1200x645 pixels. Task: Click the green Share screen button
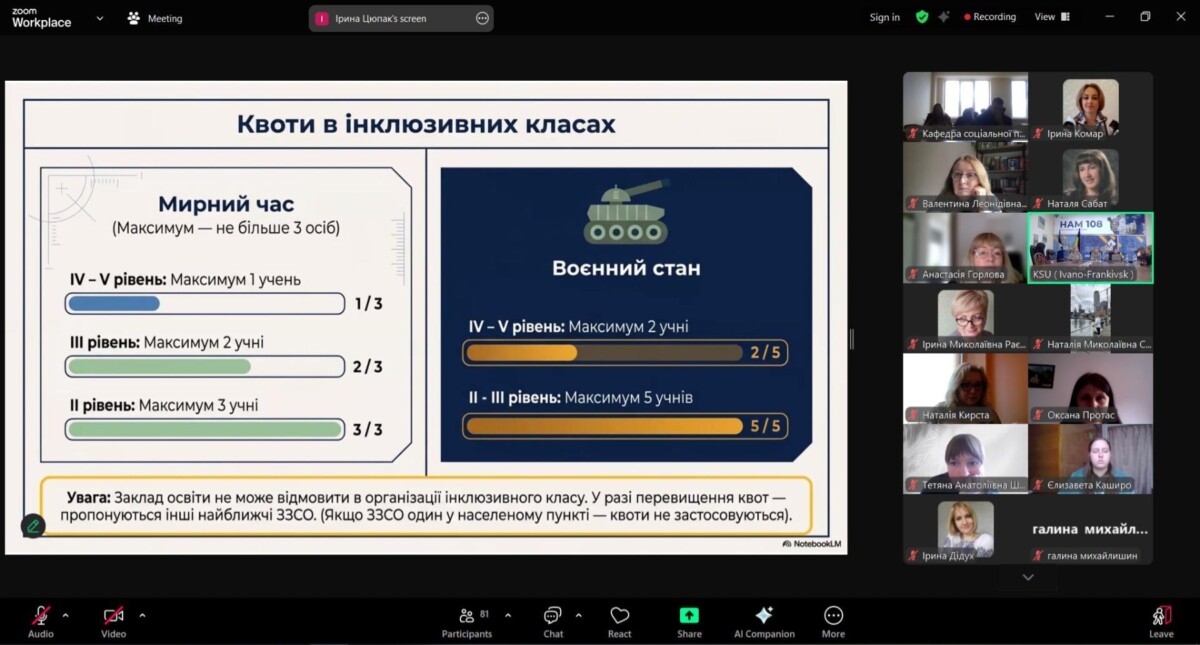tap(689, 621)
